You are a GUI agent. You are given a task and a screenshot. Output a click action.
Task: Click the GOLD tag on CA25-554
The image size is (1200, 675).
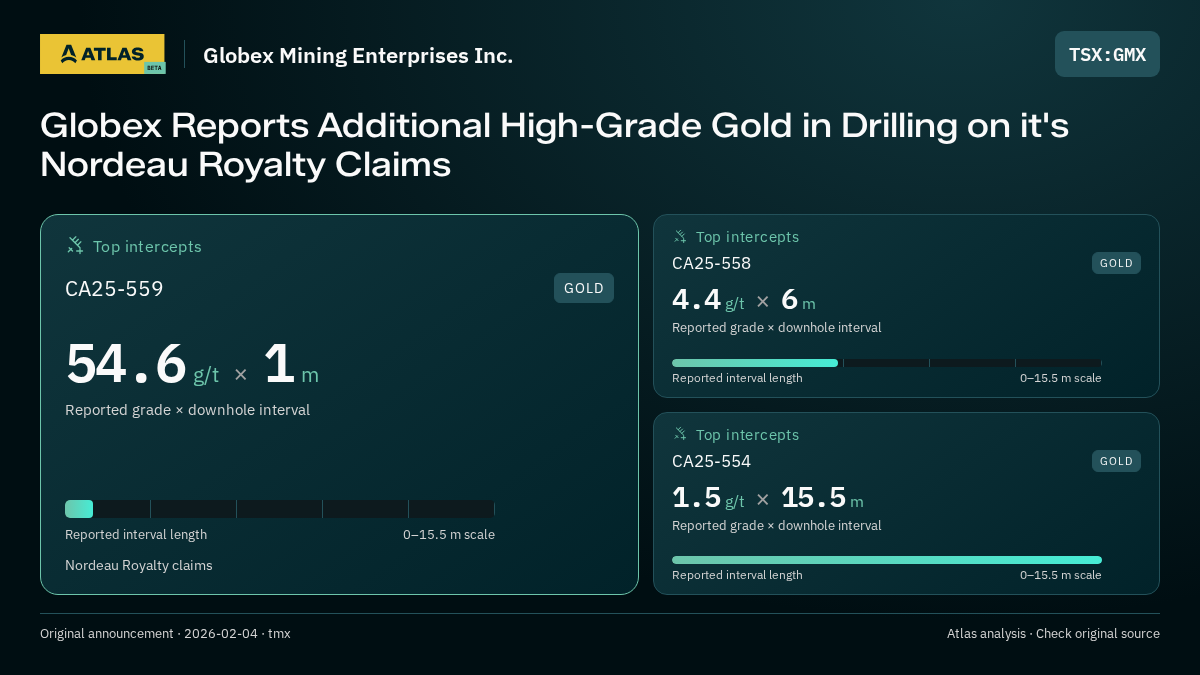point(1116,461)
